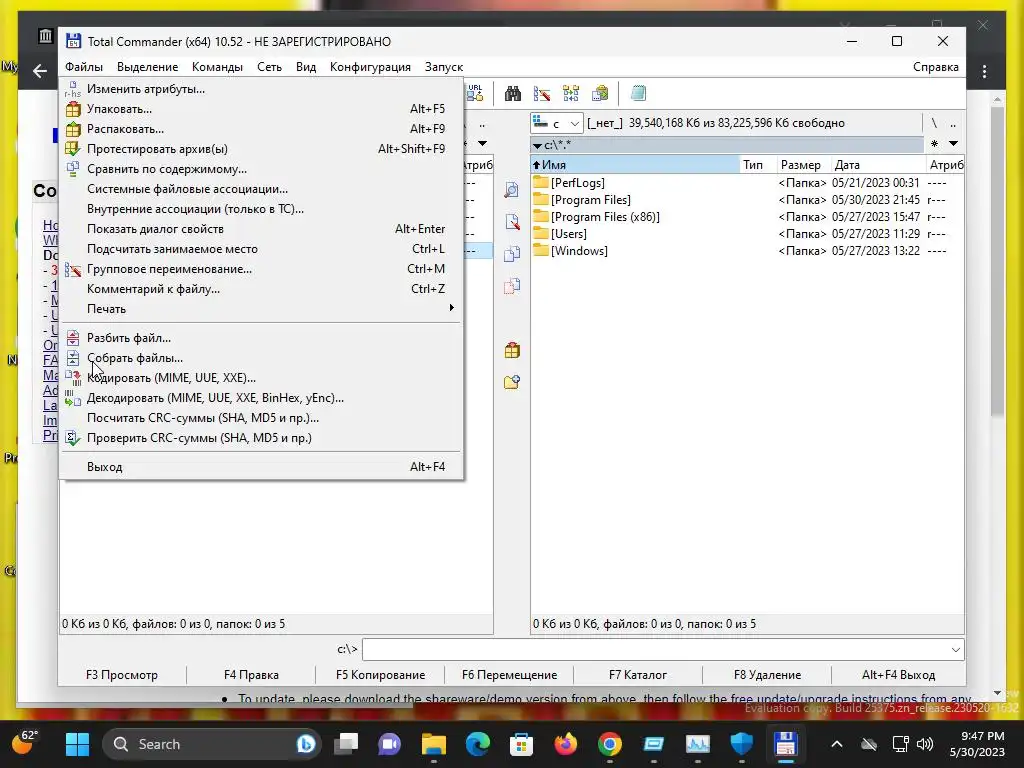The height and width of the screenshot is (768, 1024).
Task: Click the Windows Security shield taskbar icon
Action: click(741, 744)
